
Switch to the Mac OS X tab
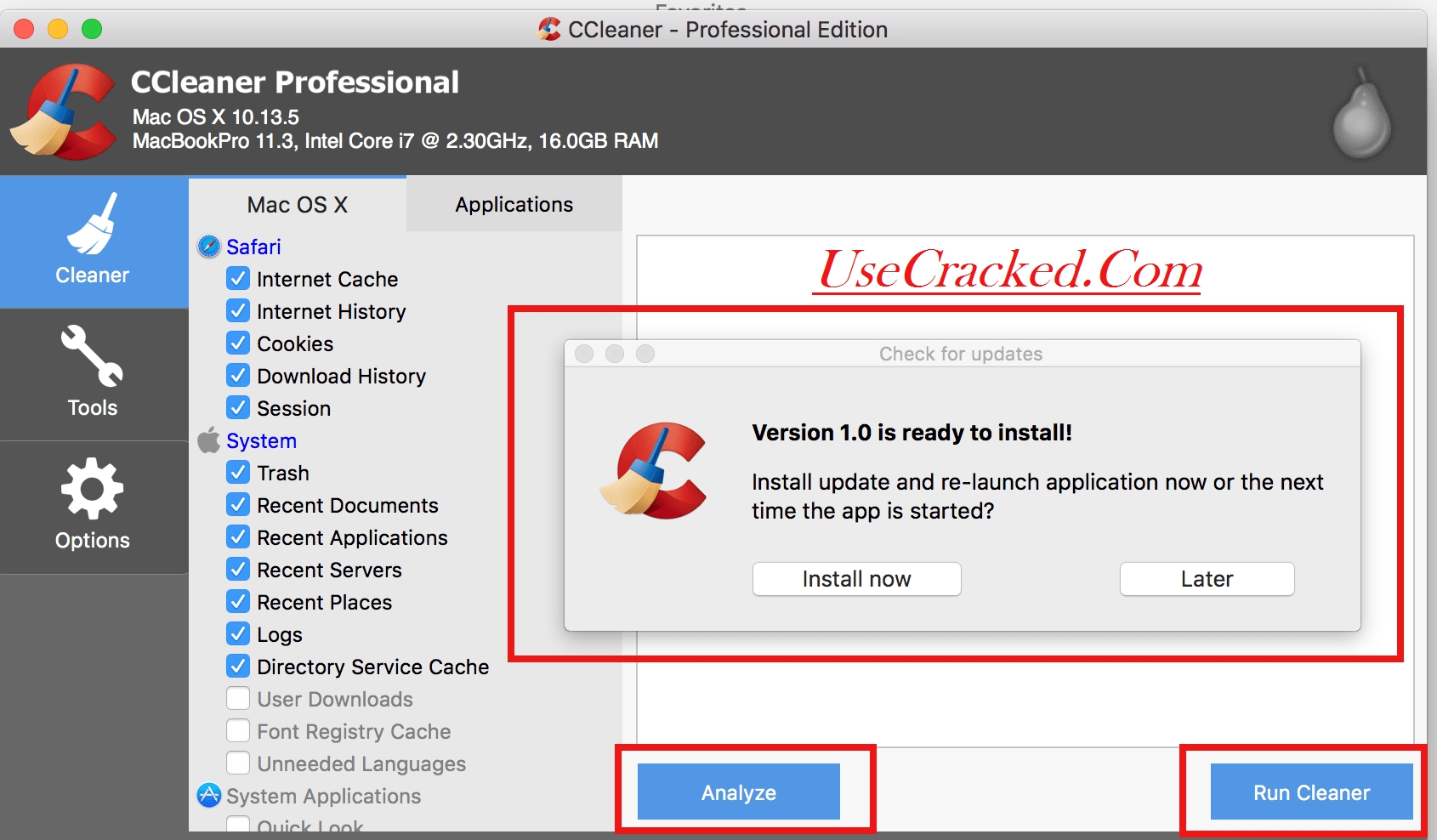point(298,204)
